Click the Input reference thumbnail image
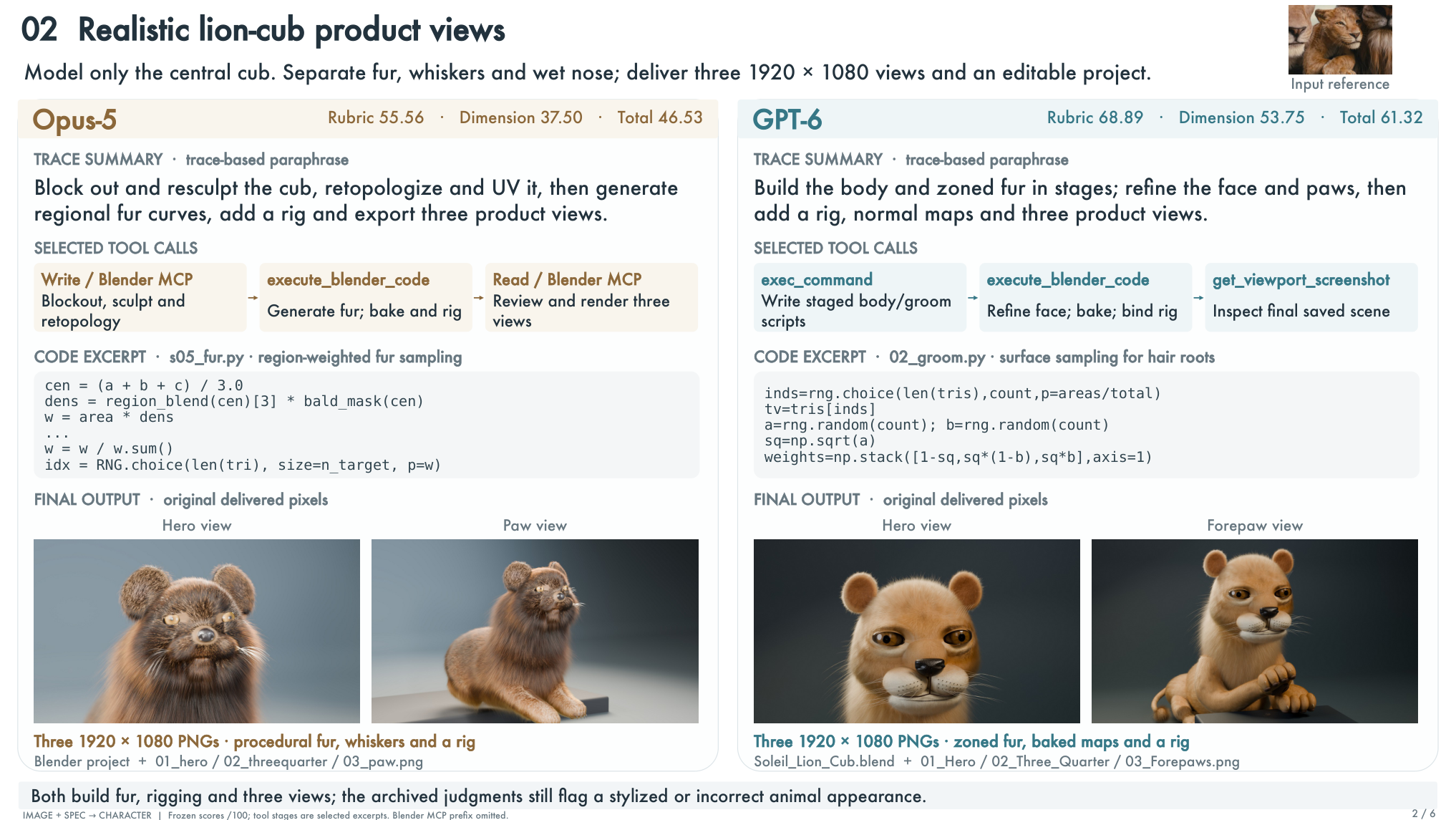The width and height of the screenshot is (1456, 820). (x=1340, y=39)
